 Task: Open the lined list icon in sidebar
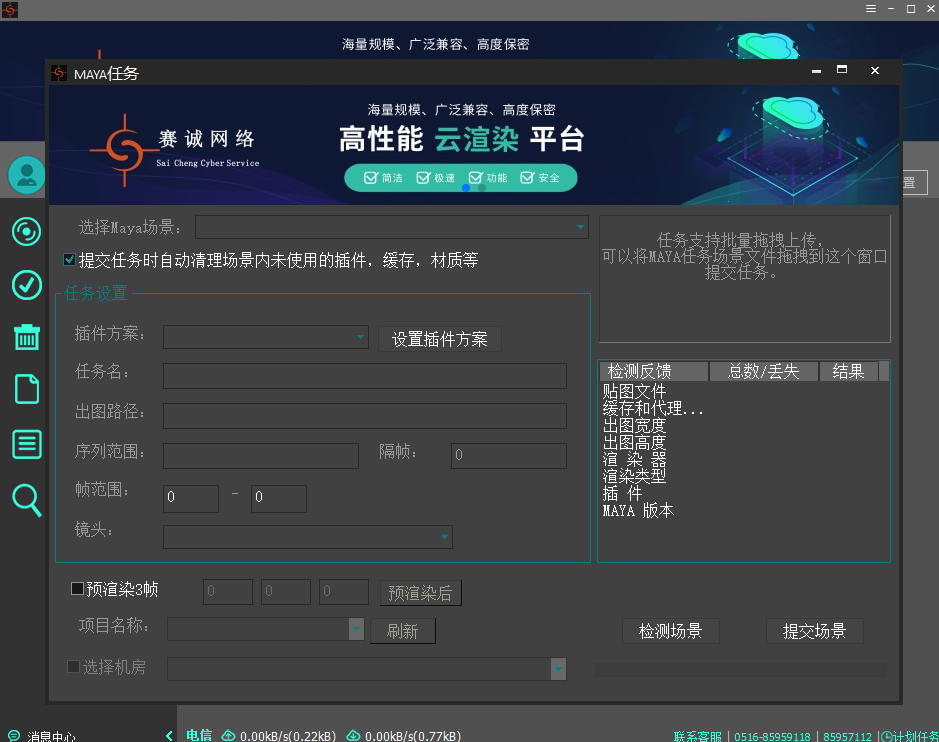[26, 444]
